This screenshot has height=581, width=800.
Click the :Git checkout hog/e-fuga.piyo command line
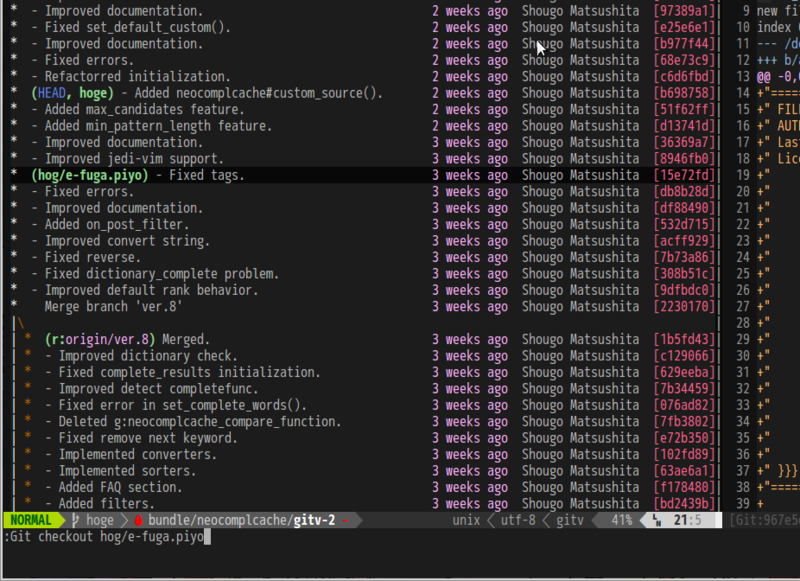pos(104,537)
